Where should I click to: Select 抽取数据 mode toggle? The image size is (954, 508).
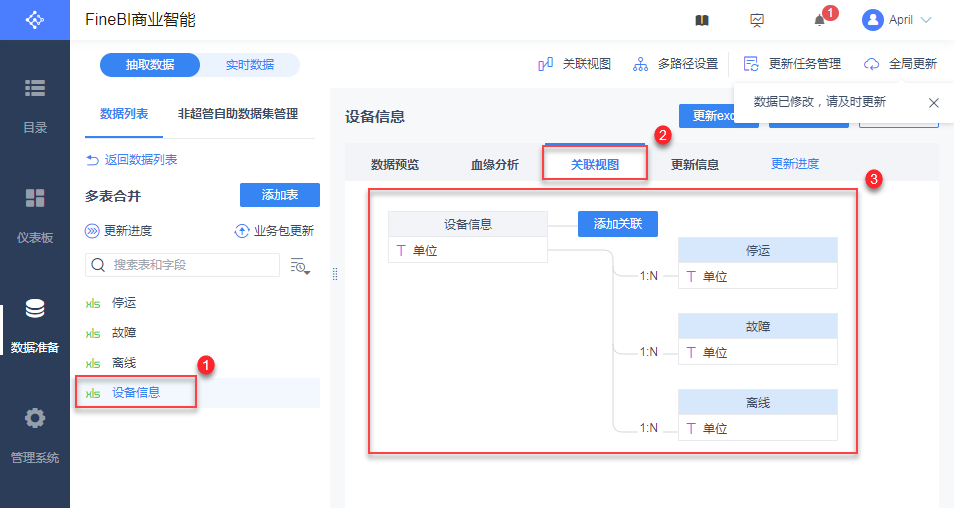pyautogui.click(x=150, y=65)
